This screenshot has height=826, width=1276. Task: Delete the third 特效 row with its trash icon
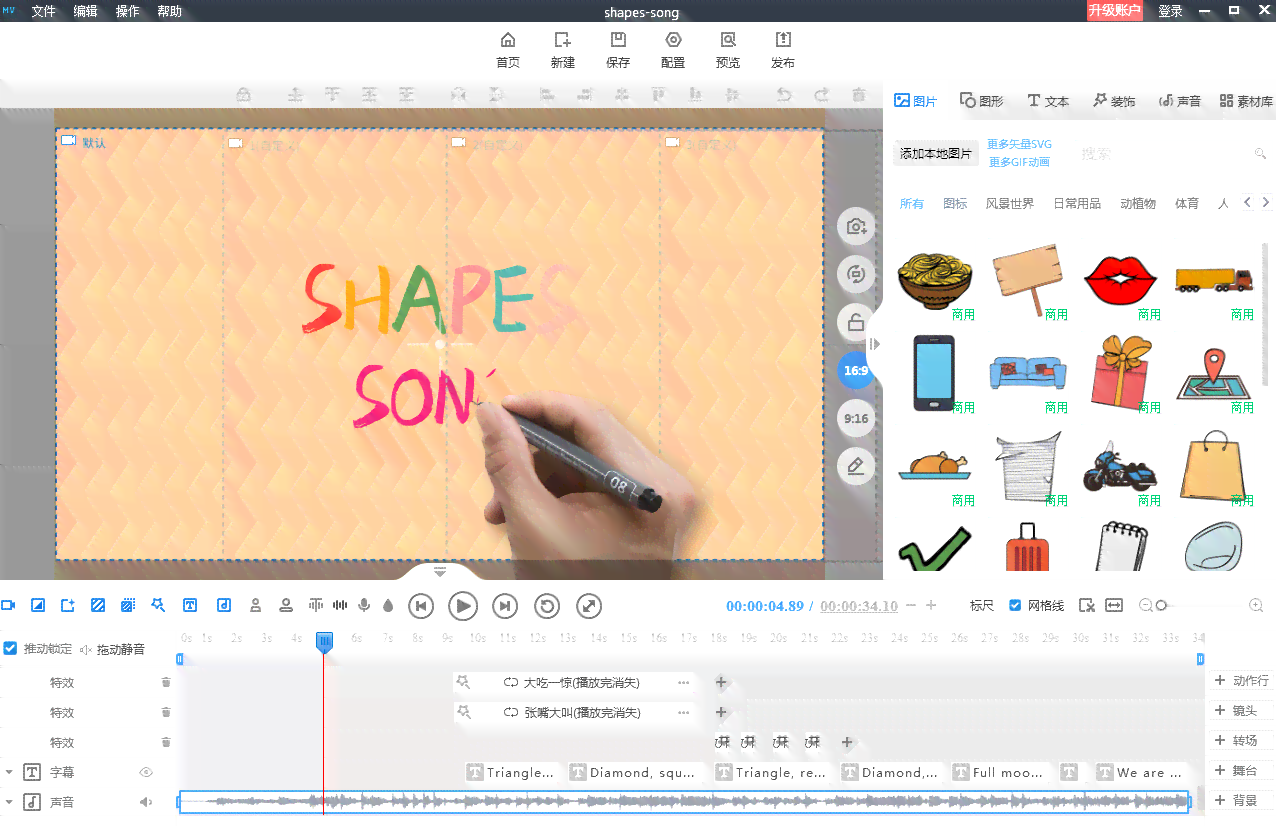coord(166,742)
